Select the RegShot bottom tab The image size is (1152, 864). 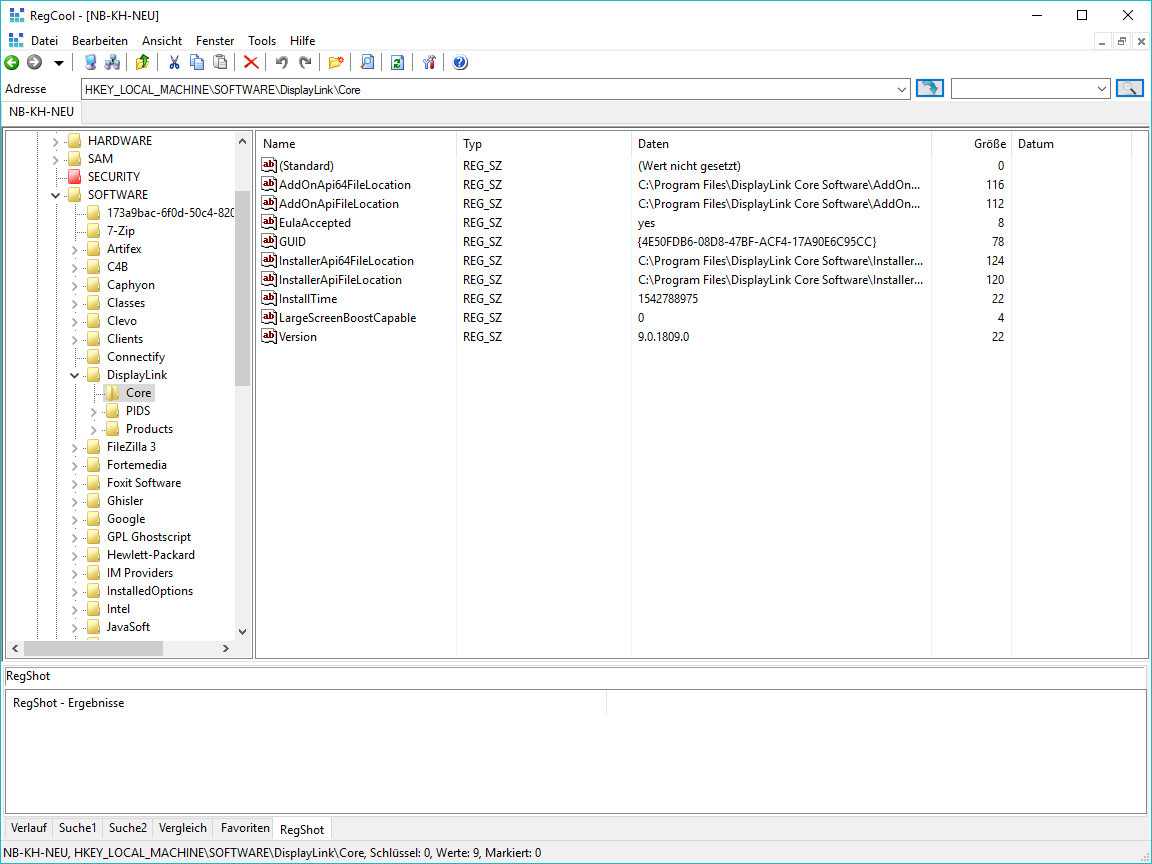click(x=301, y=829)
